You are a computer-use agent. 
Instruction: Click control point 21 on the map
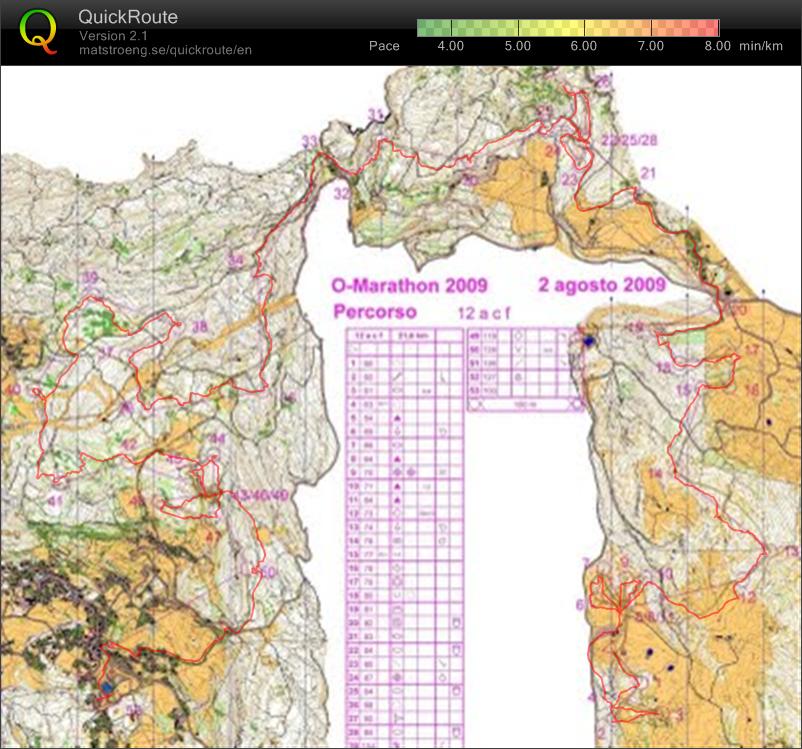[x=648, y=173]
